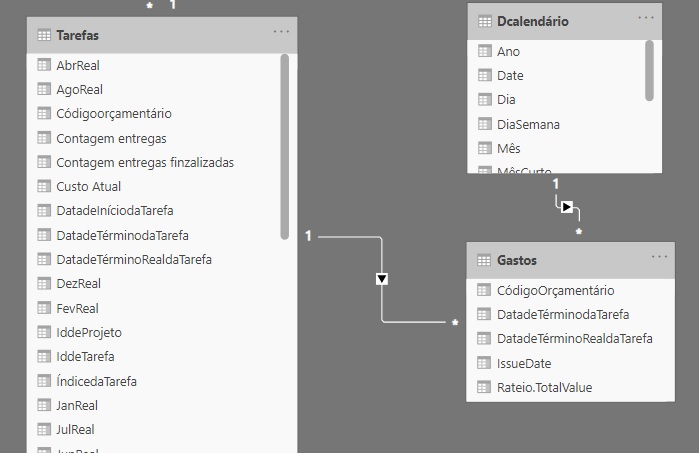Select Códigoorçamentário field in Tarefas
The height and width of the screenshot is (453, 699).
[x=114, y=114]
